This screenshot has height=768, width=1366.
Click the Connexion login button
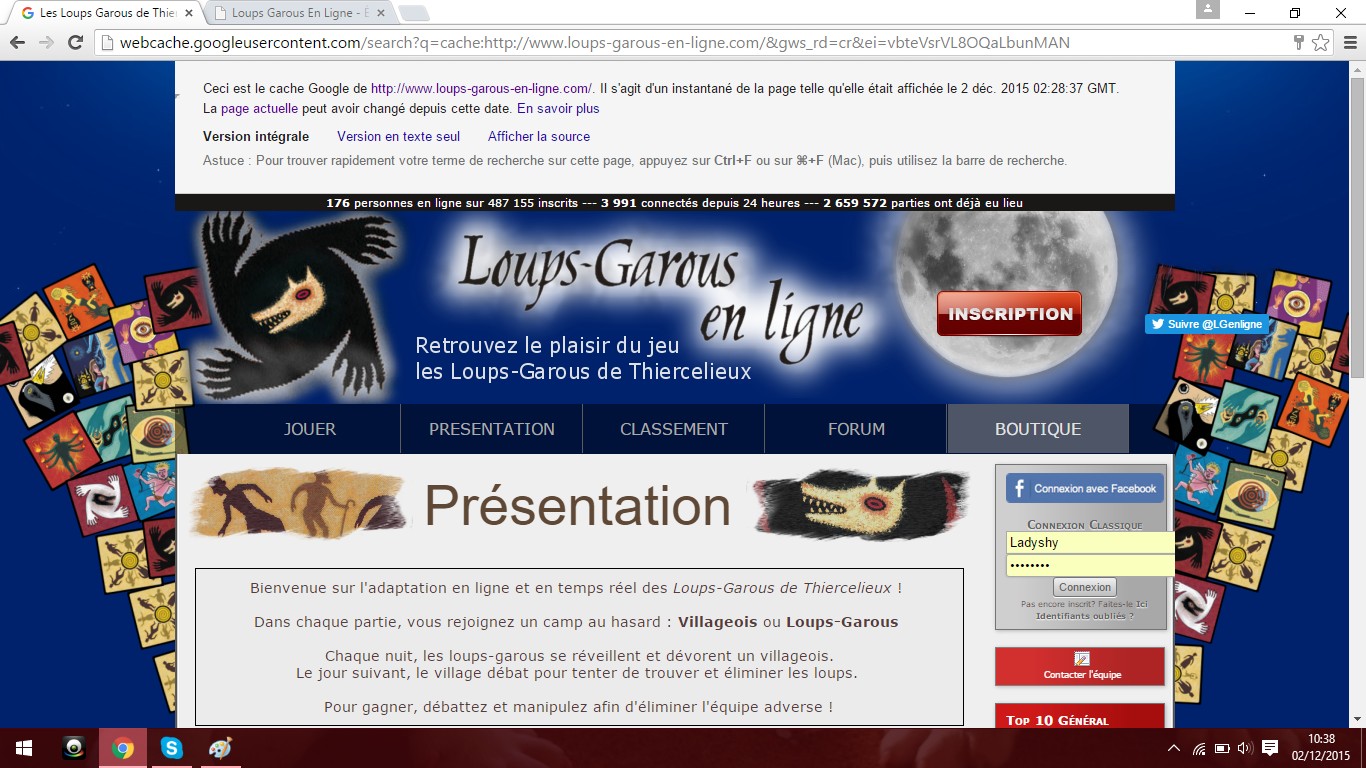coord(1085,587)
